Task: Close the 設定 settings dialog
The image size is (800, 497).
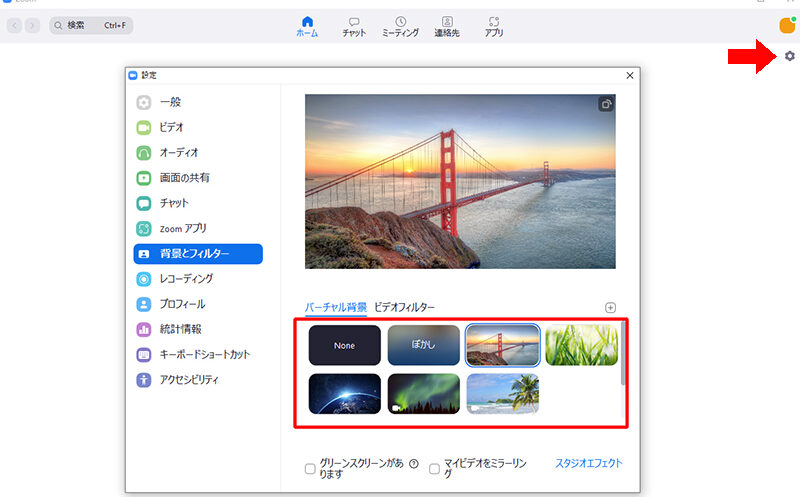Action: 630,76
